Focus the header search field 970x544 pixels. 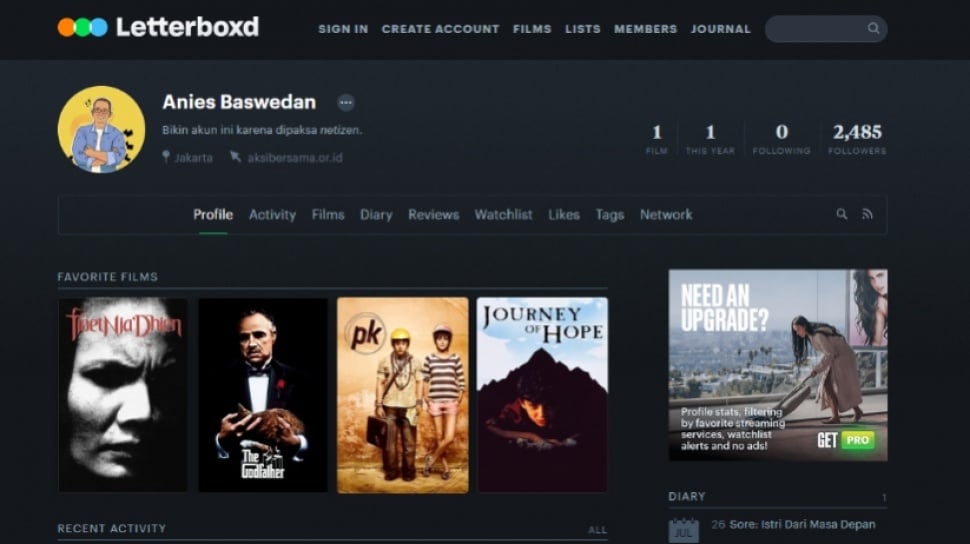[x=826, y=28]
